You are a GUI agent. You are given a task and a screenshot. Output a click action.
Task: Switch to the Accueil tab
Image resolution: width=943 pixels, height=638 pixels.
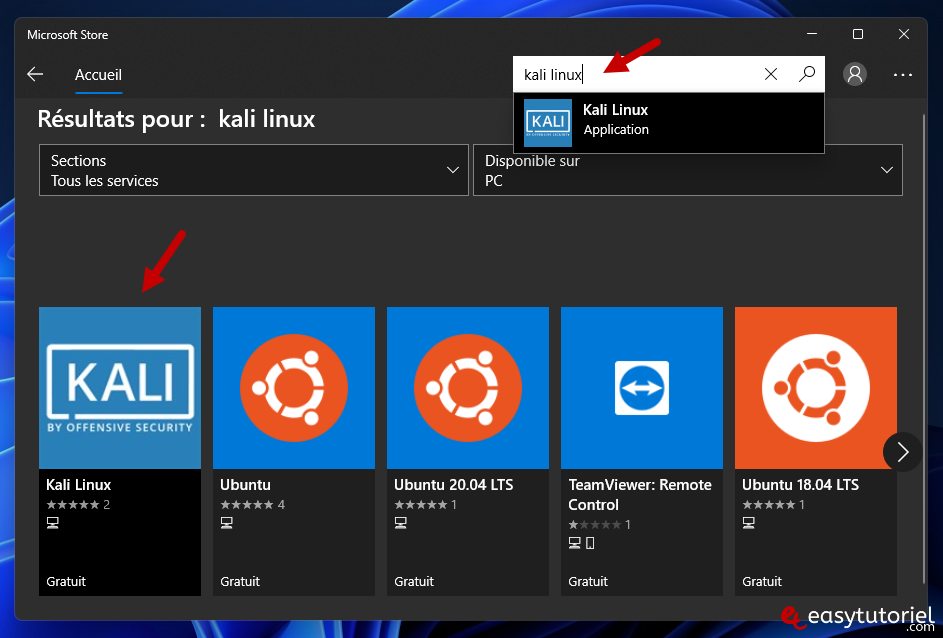pos(98,75)
